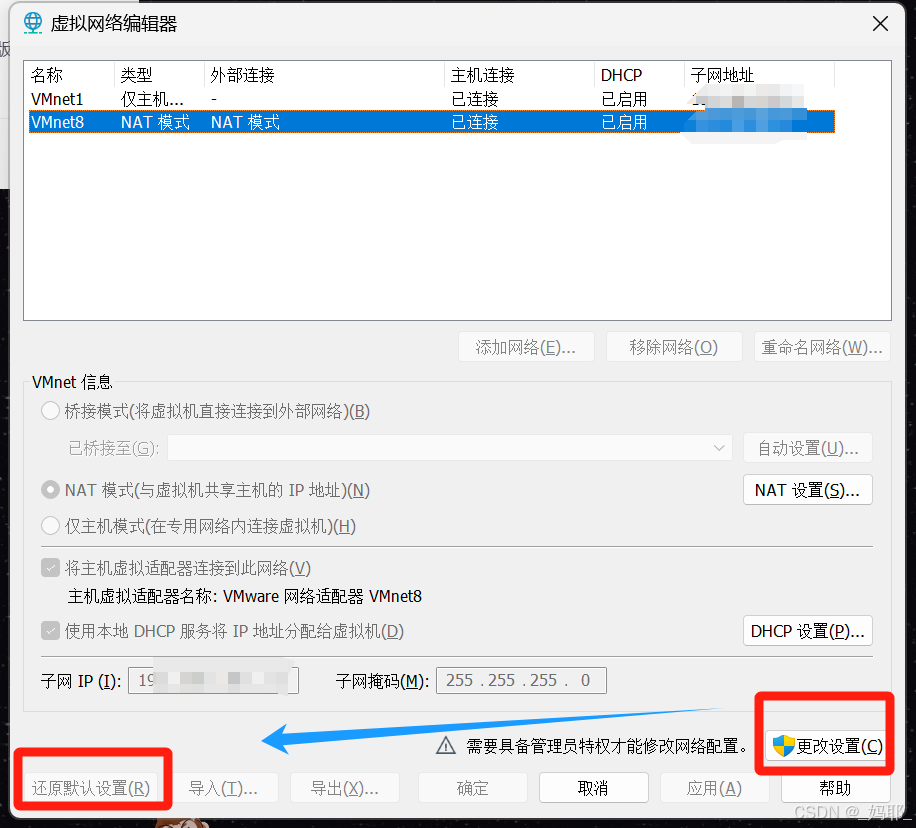Click the shield icon on 更改设置

(783, 746)
